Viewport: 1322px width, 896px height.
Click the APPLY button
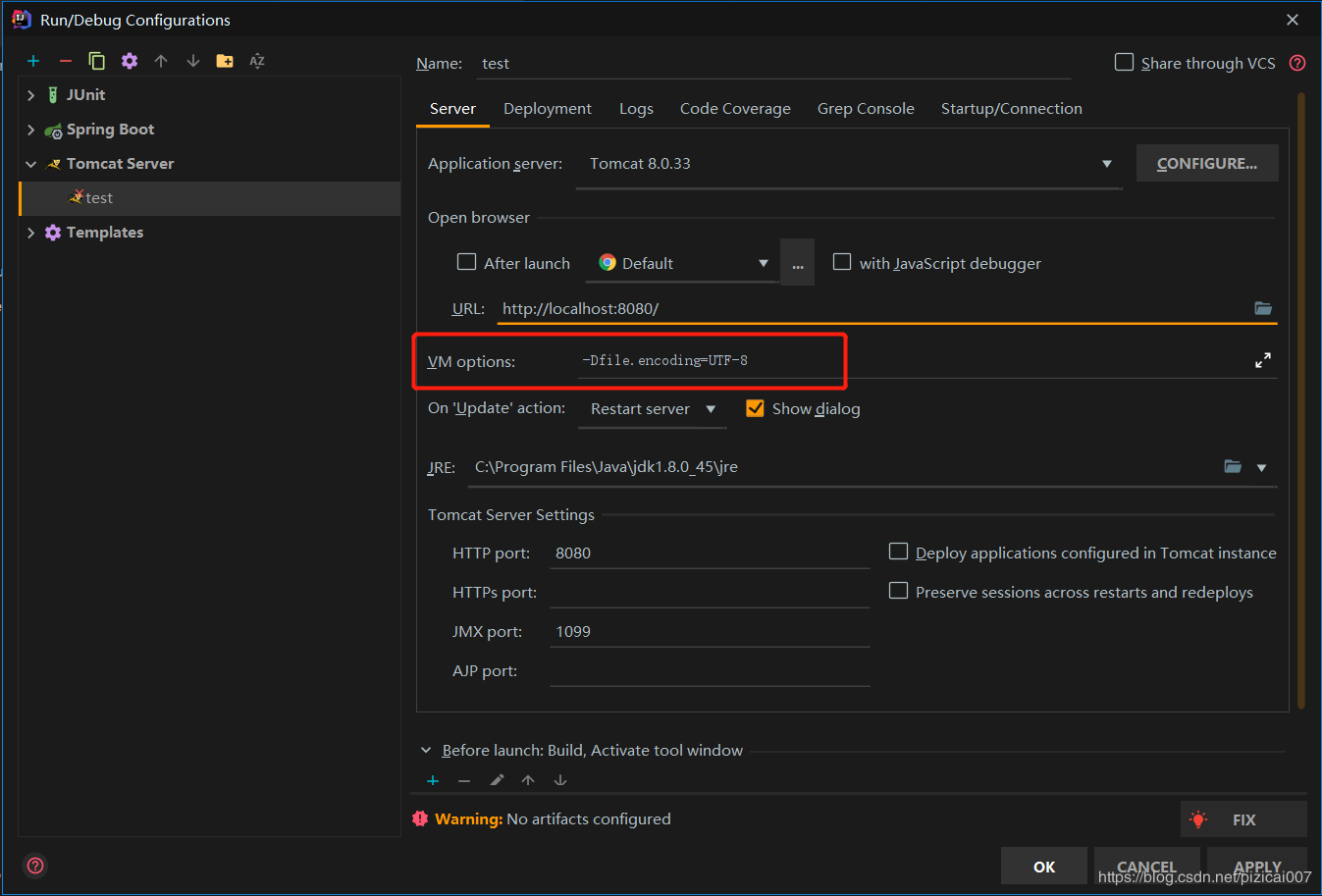coord(1257,867)
